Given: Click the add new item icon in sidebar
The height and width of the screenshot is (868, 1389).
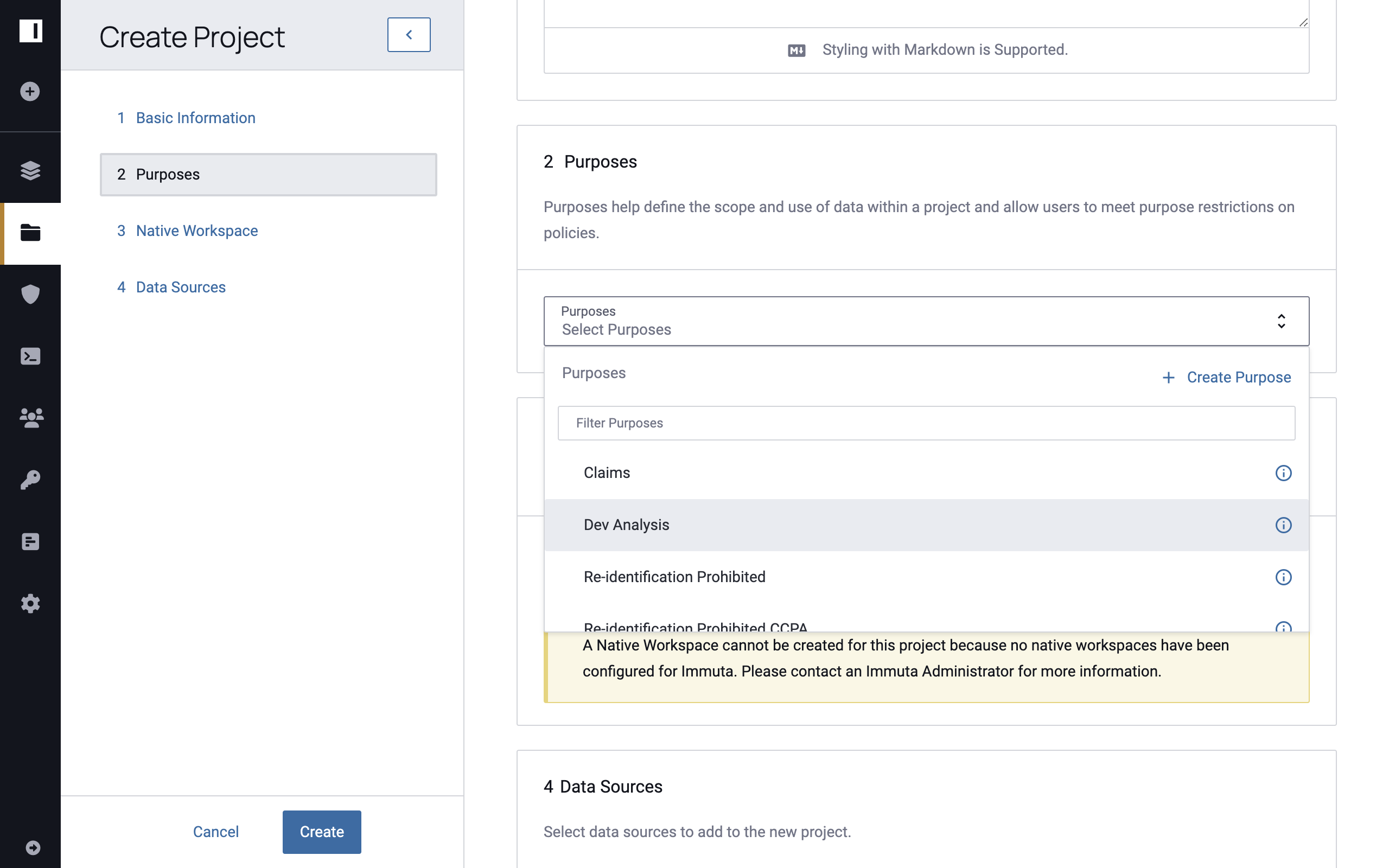Looking at the screenshot, I should click(x=30, y=91).
